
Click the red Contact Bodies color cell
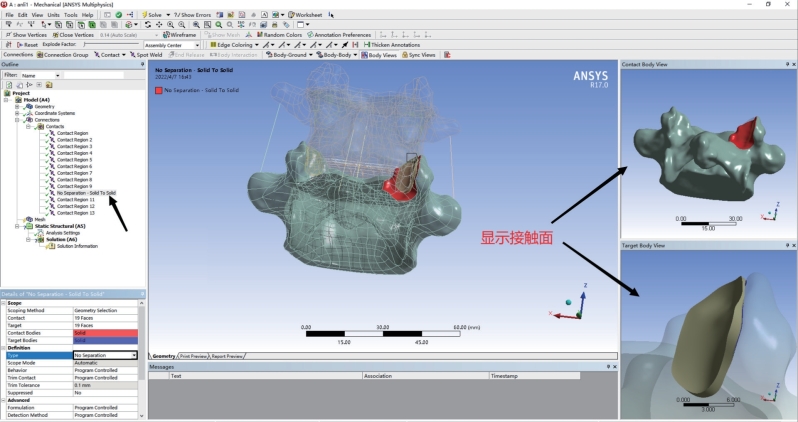click(x=105, y=333)
